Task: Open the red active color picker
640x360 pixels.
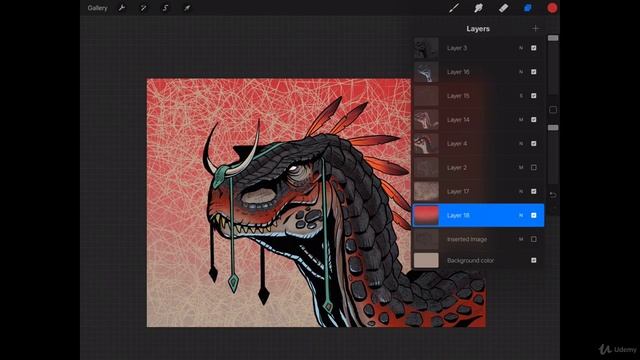Action: [552, 8]
